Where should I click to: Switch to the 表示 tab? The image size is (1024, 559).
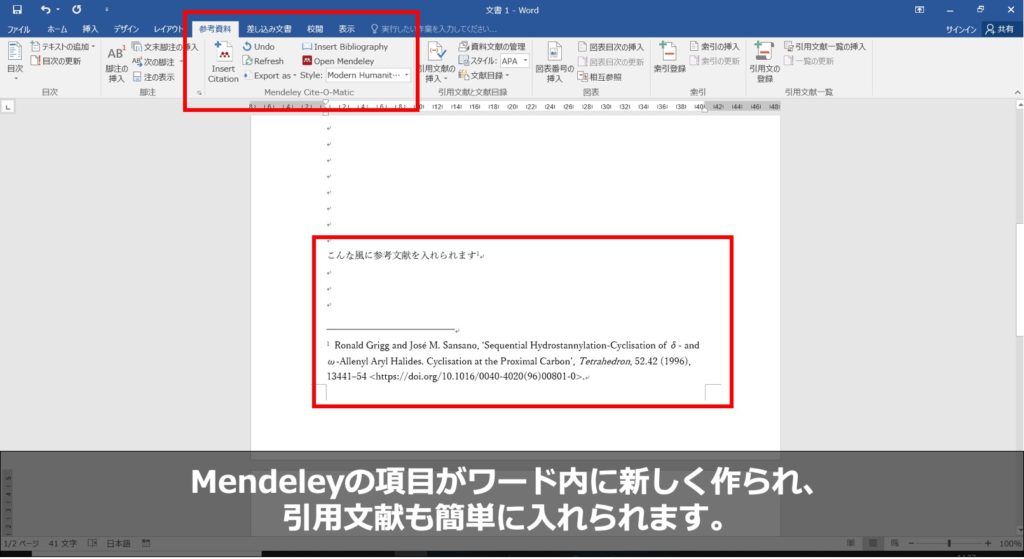click(x=346, y=29)
